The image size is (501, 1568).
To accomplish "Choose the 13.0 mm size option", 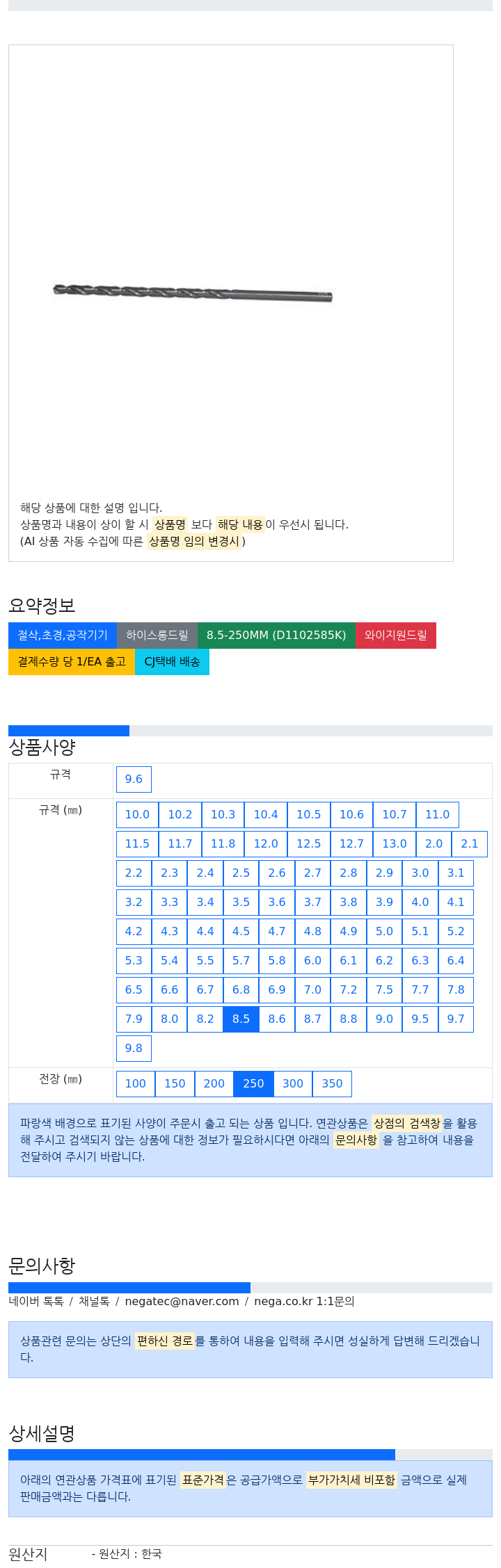I will [x=395, y=844].
